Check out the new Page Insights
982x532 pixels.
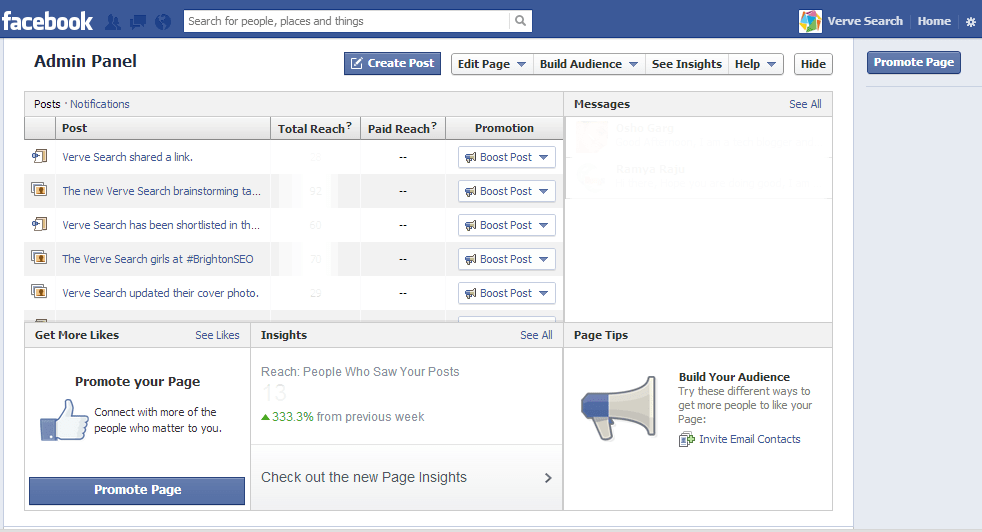[x=406, y=477]
